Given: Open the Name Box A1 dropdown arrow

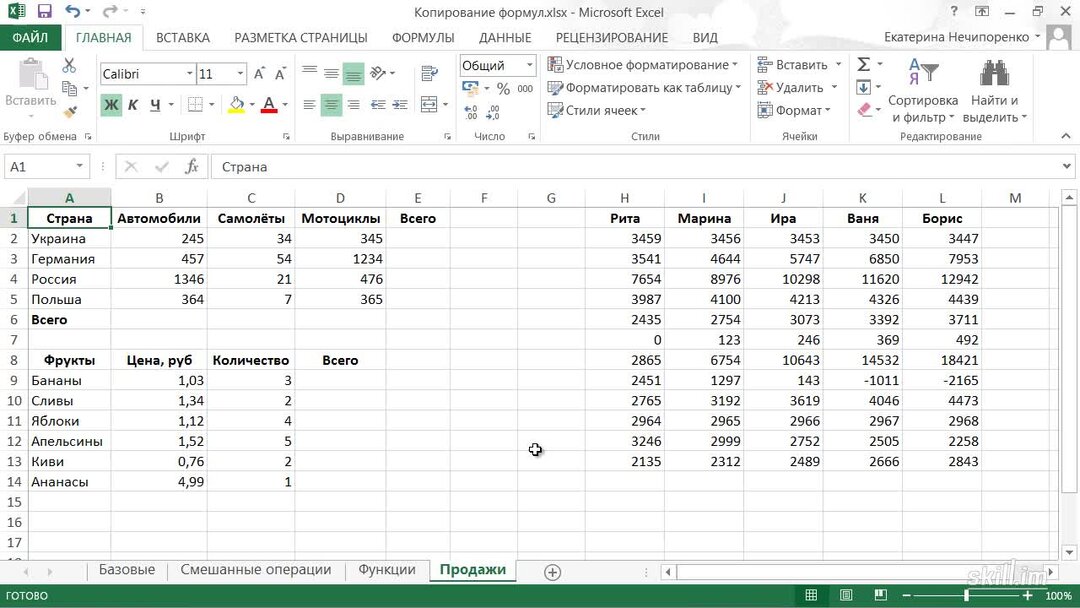Looking at the screenshot, I should coord(79,167).
